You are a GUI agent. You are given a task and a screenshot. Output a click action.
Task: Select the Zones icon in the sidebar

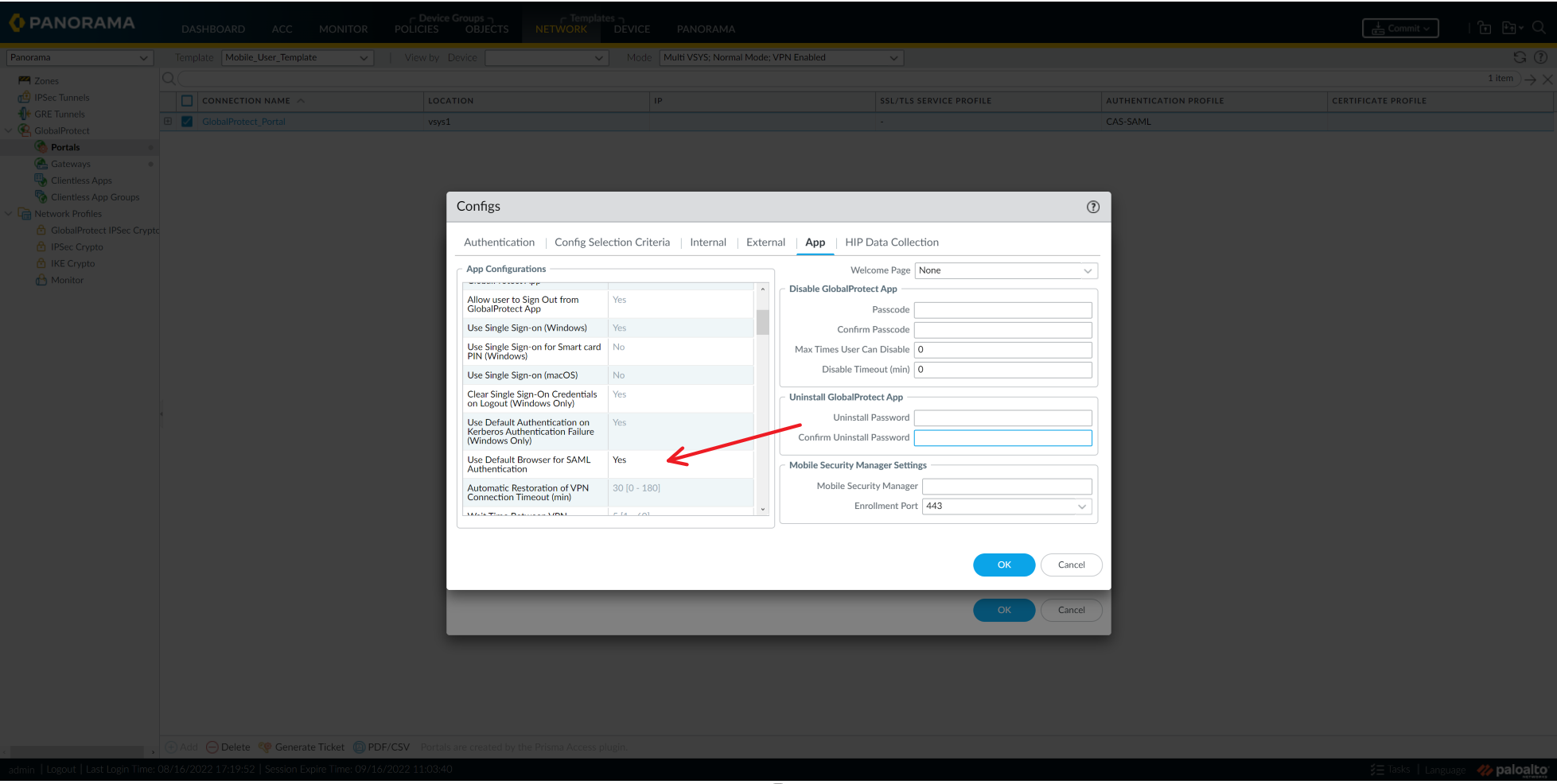coord(25,80)
